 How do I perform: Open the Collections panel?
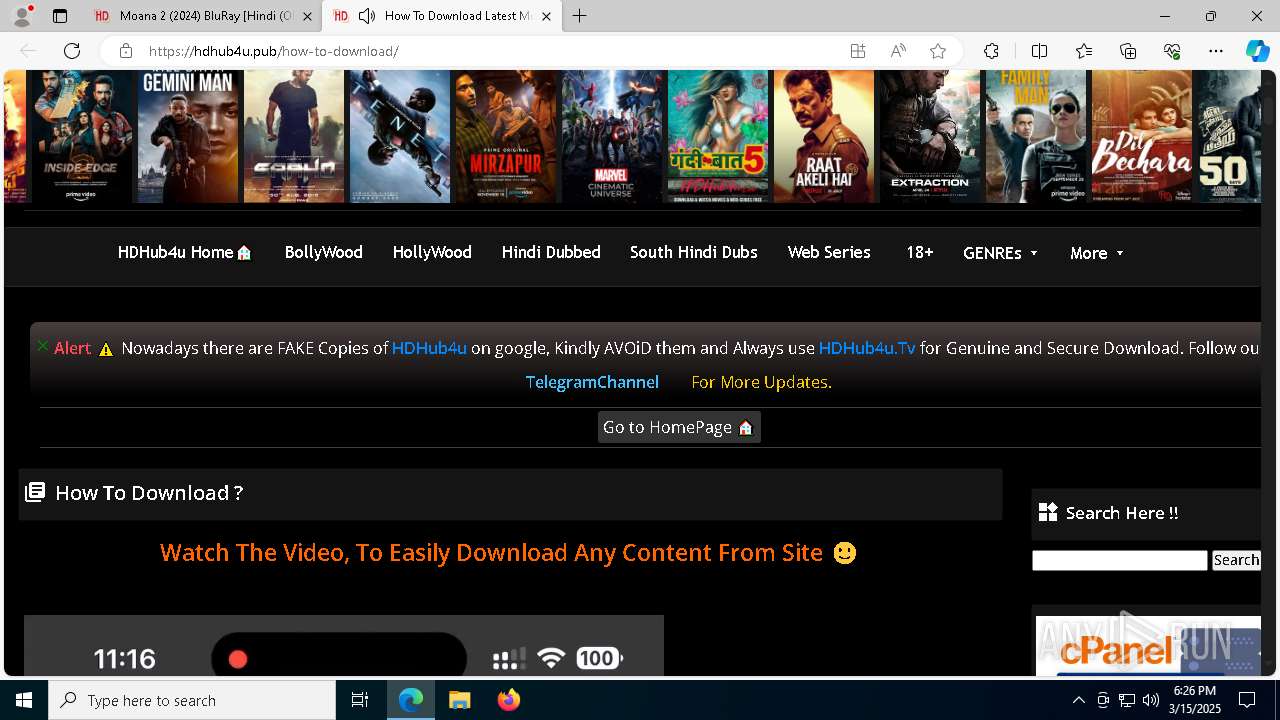click(x=1128, y=51)
